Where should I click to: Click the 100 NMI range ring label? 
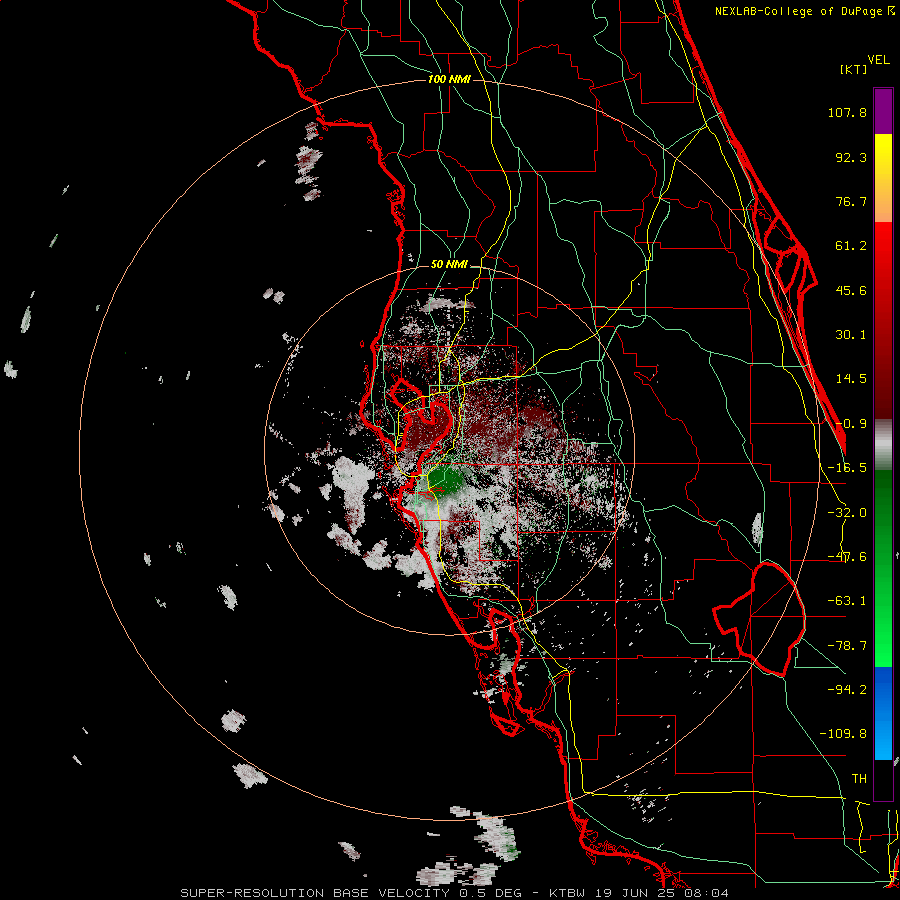pos(449,79)
